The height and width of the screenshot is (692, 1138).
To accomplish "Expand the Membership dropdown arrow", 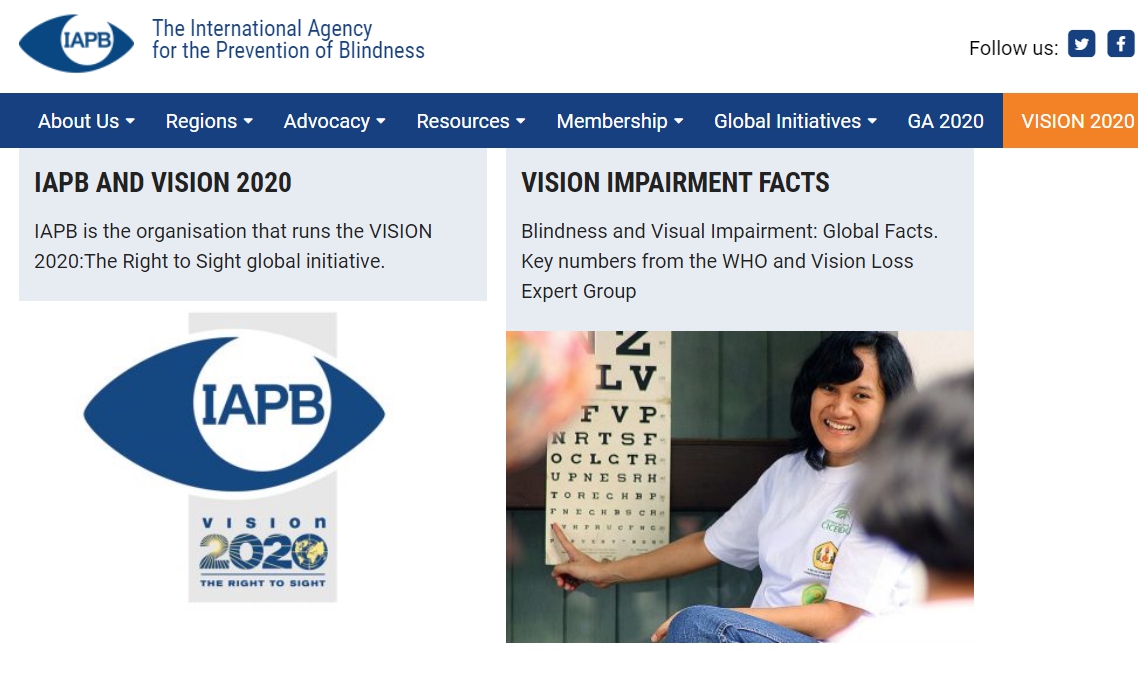I will click(679, 121).
